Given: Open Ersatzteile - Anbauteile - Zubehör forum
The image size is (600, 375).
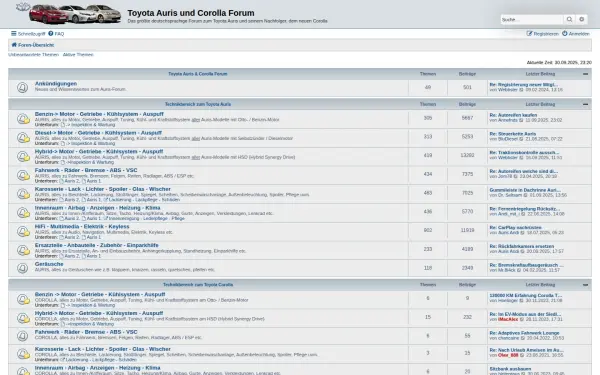Looking at the screenshot, I should (x=96, y=245).
